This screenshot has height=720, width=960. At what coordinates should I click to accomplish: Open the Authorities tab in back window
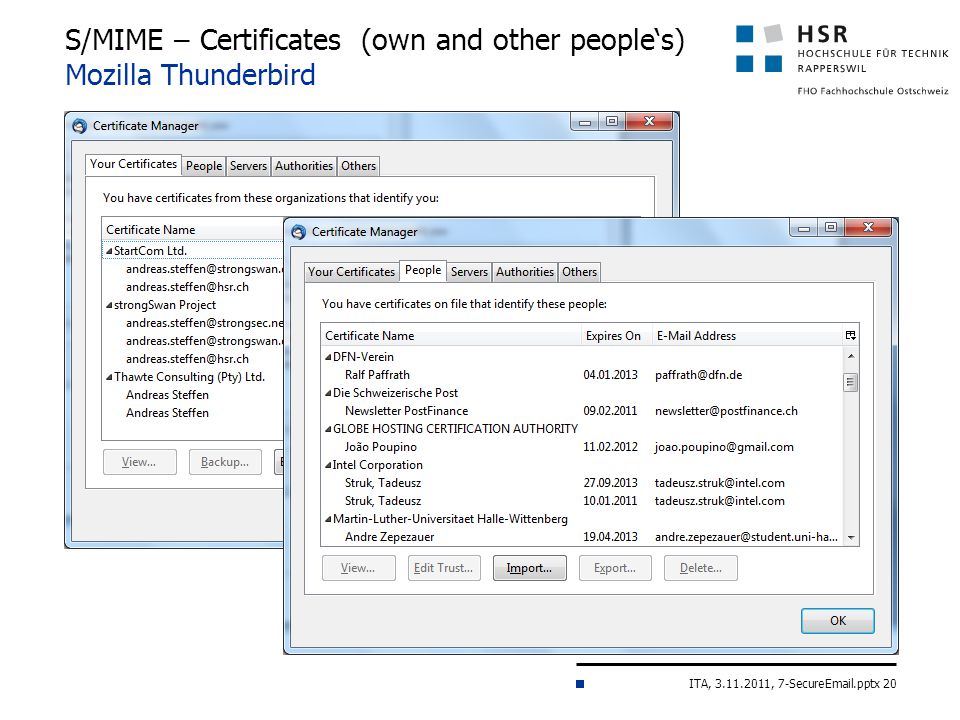[x=304, y=166]
